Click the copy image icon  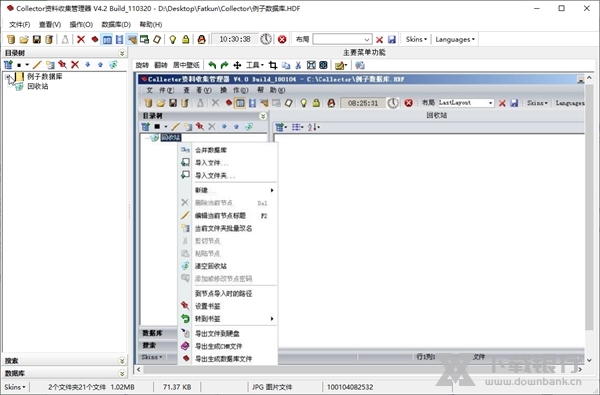tap(286, 65)
